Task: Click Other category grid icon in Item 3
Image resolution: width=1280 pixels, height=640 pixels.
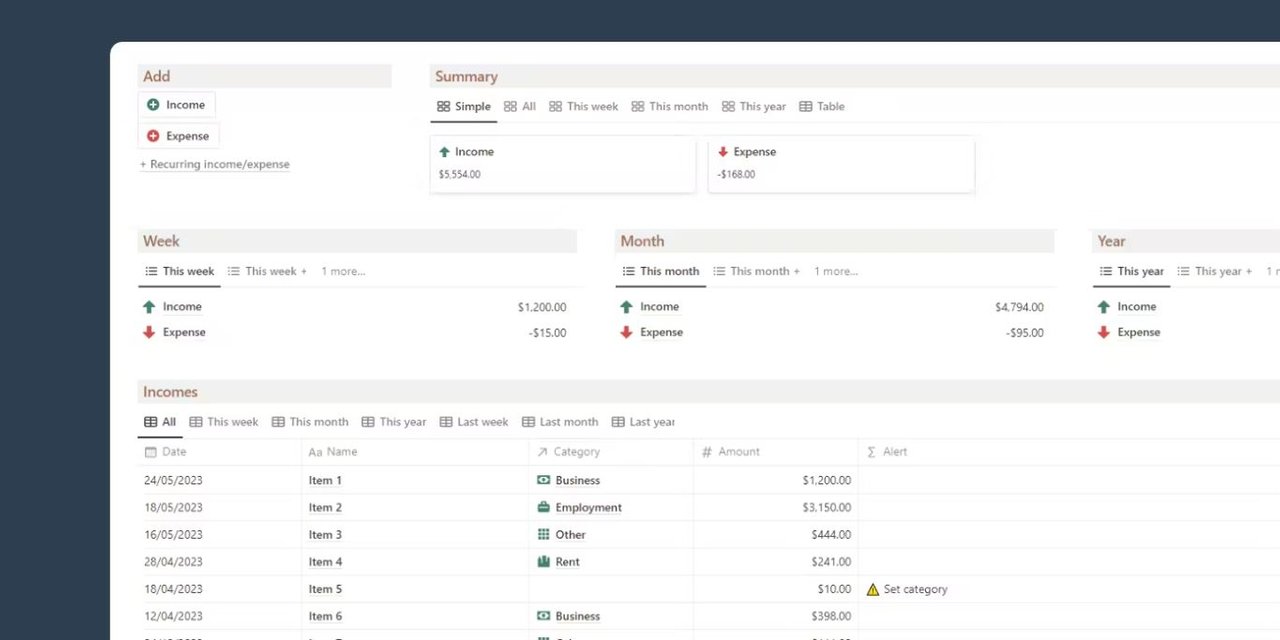Action: (544, 534)
